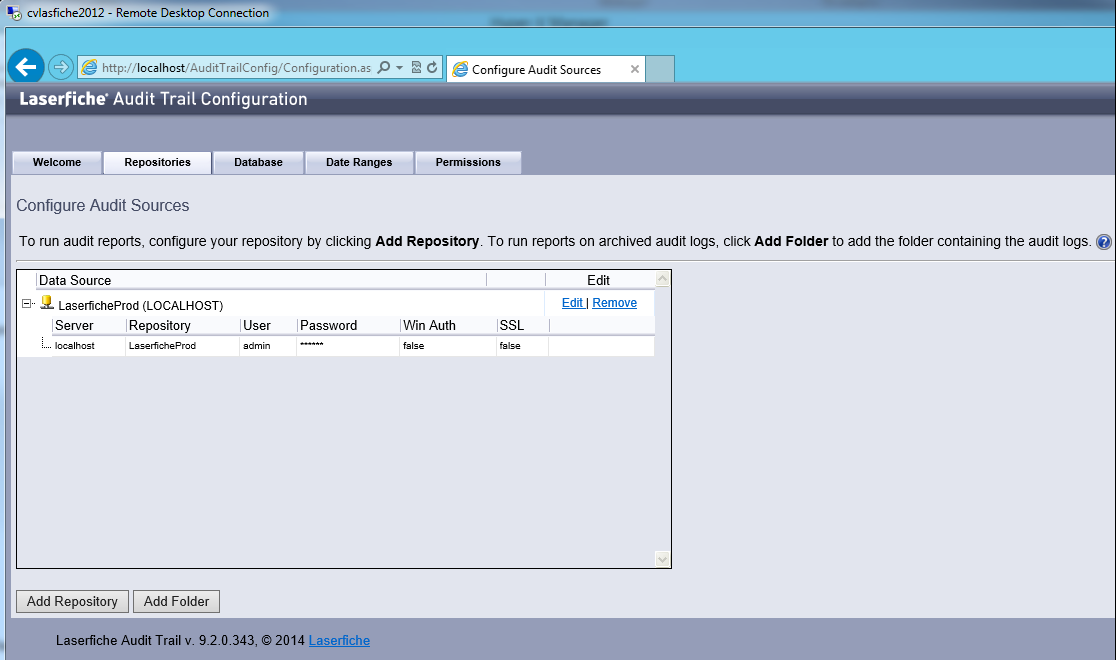This screenshot has height=660, width=1116.
Task: Click the LaserficheProd repository icon
Action: (46, 303)
